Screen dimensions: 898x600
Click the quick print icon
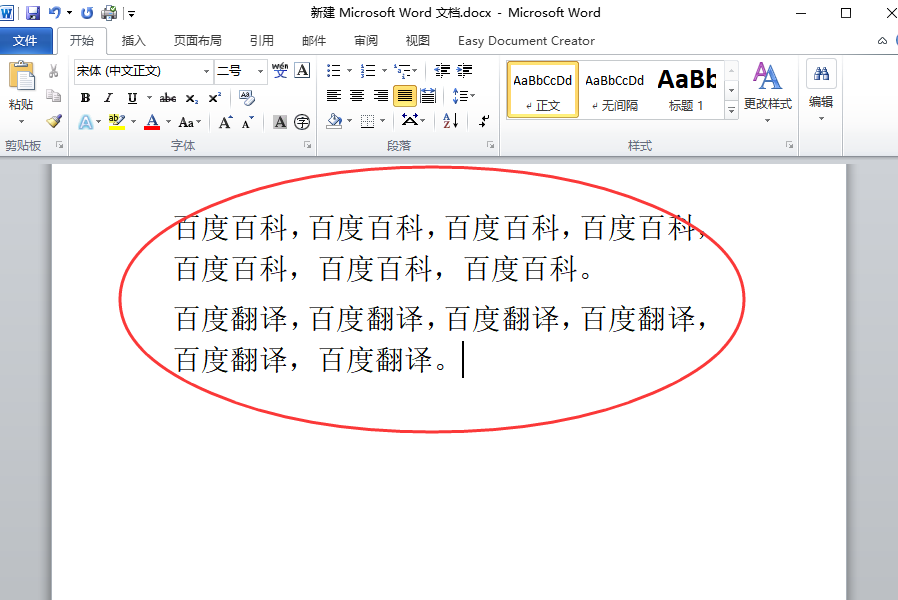pos(109,13)
